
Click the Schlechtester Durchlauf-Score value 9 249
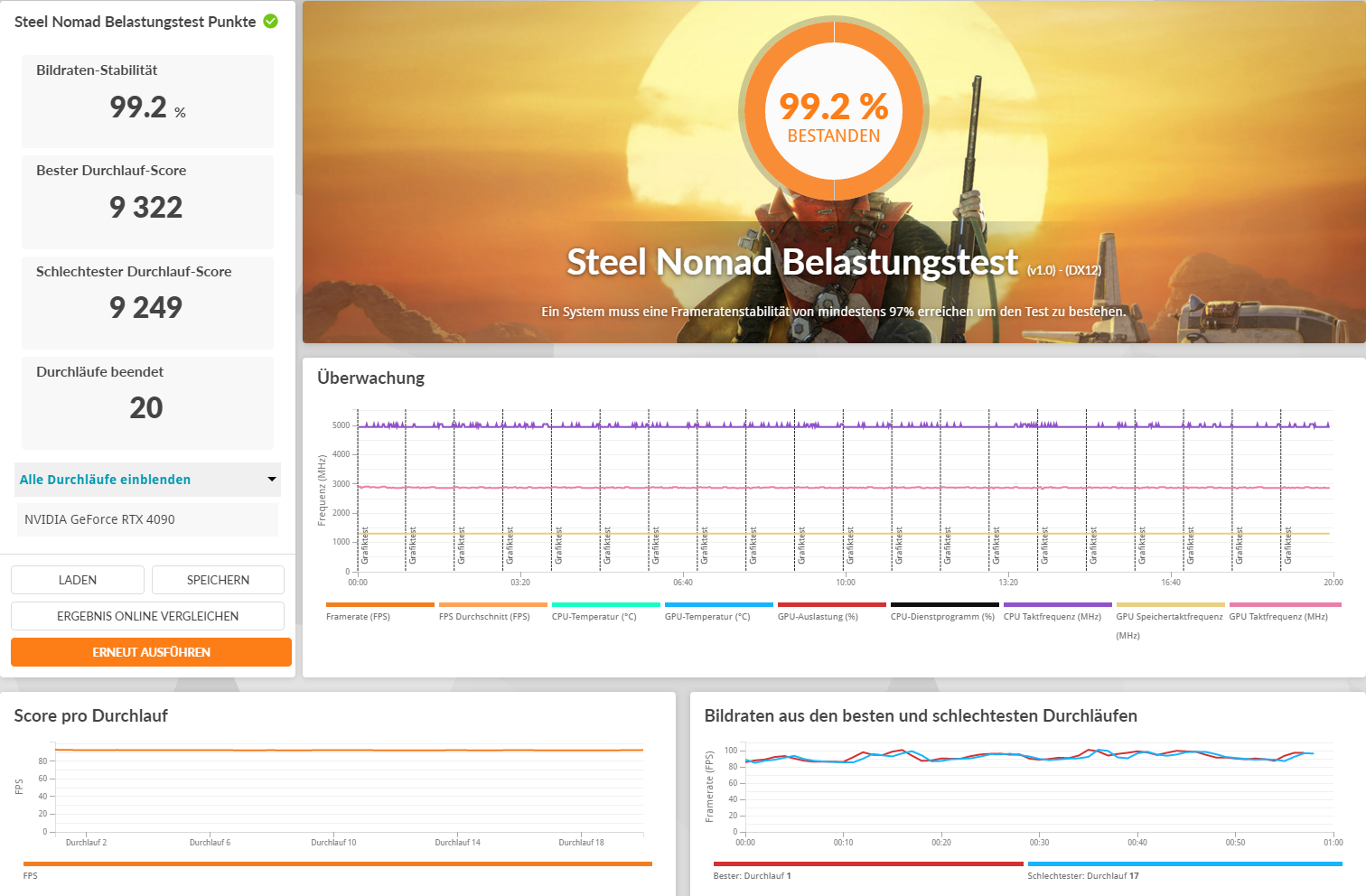pyautogui.click(x=146, y=308)
